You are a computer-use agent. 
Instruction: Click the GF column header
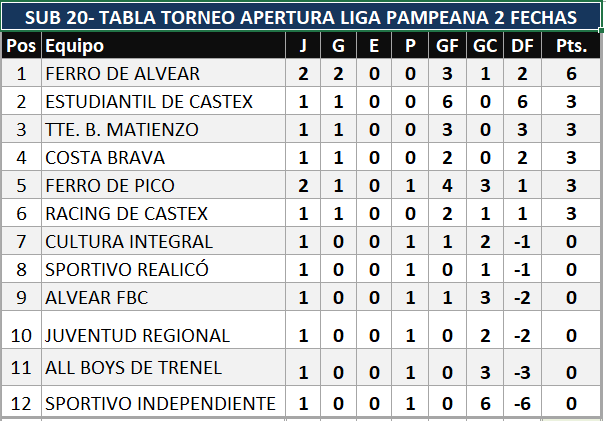pos(447,46)
